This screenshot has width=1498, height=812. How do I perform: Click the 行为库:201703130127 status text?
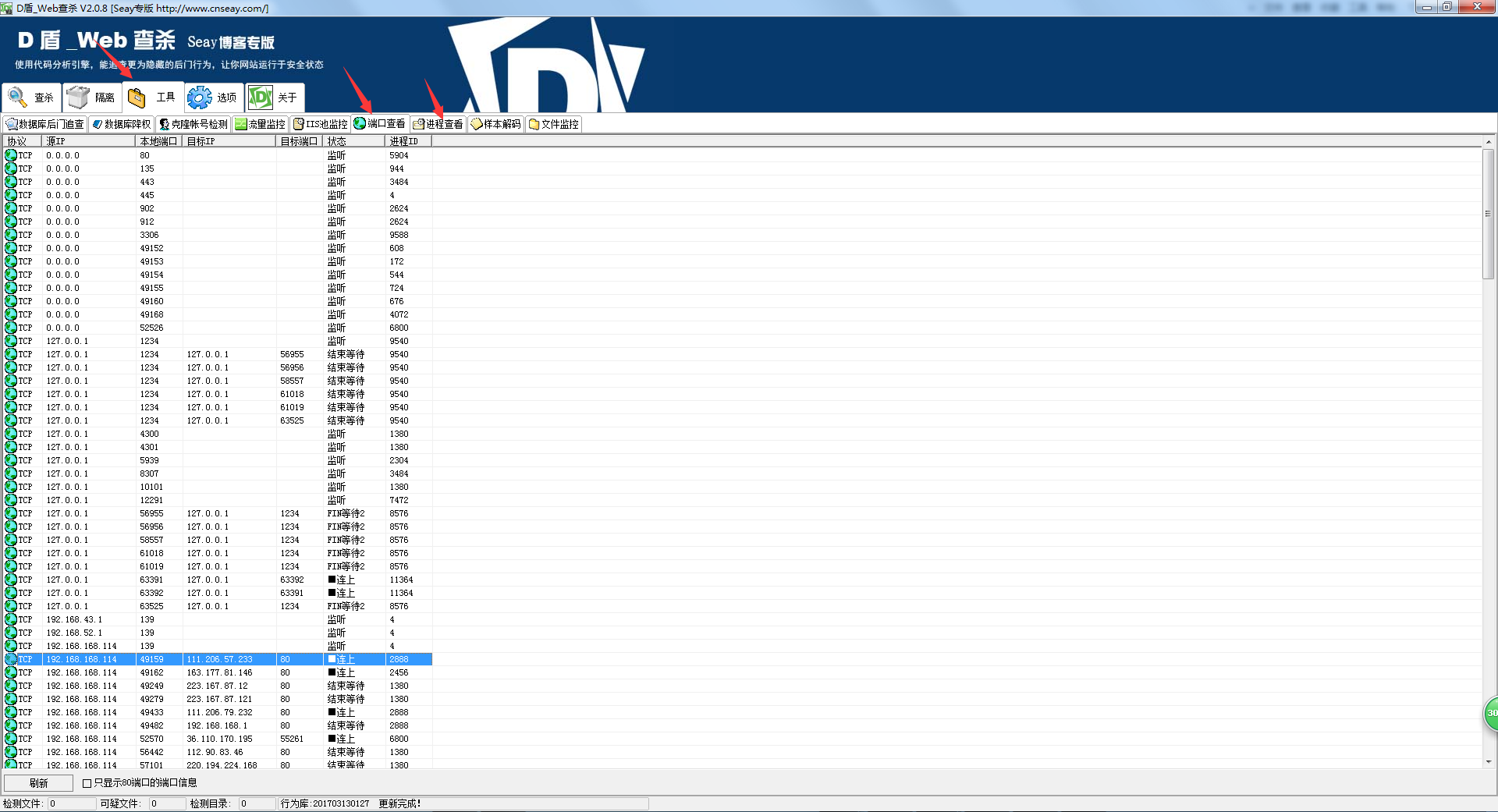pyautogui.click(x=325, y=803)
